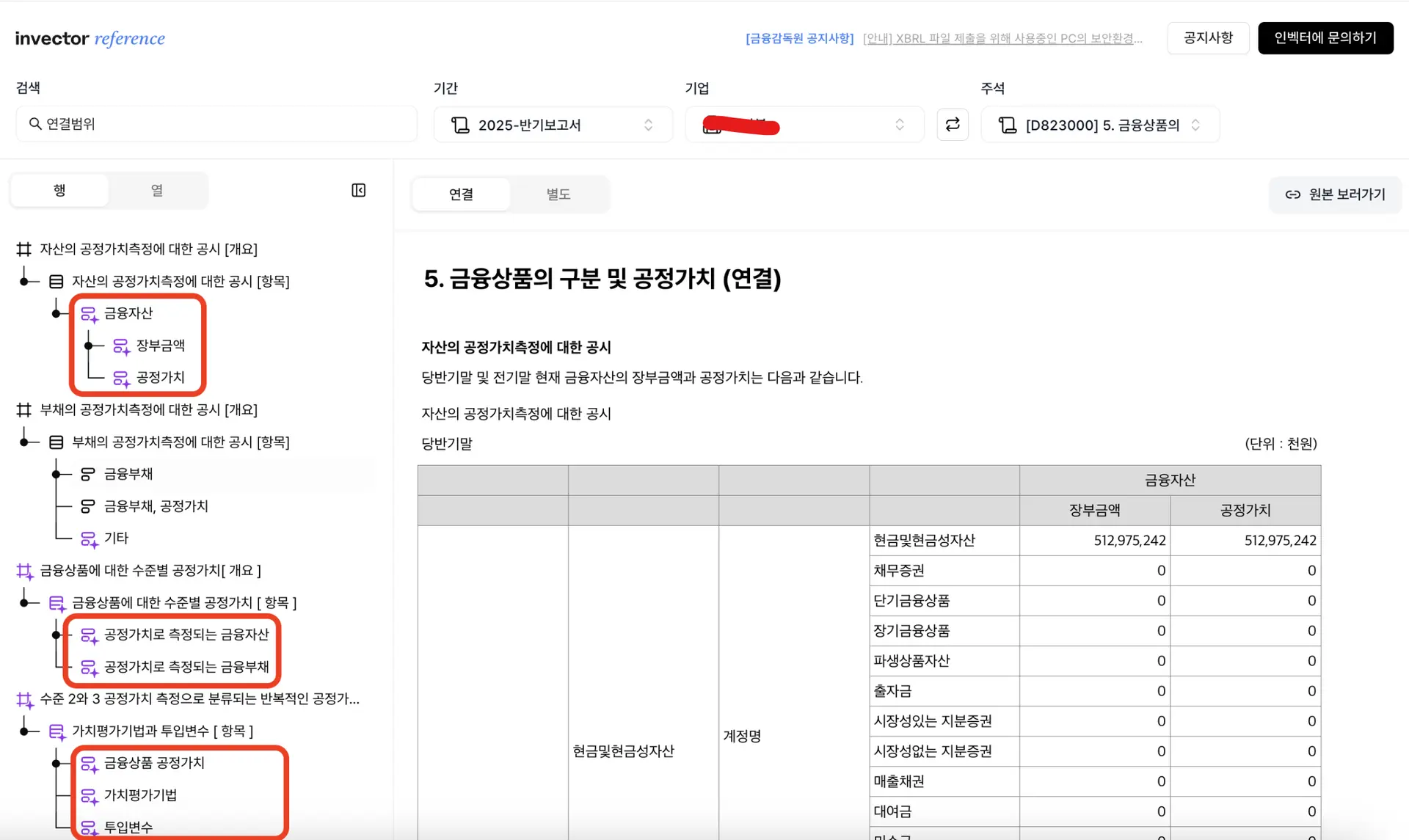Click the purple element icon beside 공정가치
1409x840 pixels.
click(121, 378)
